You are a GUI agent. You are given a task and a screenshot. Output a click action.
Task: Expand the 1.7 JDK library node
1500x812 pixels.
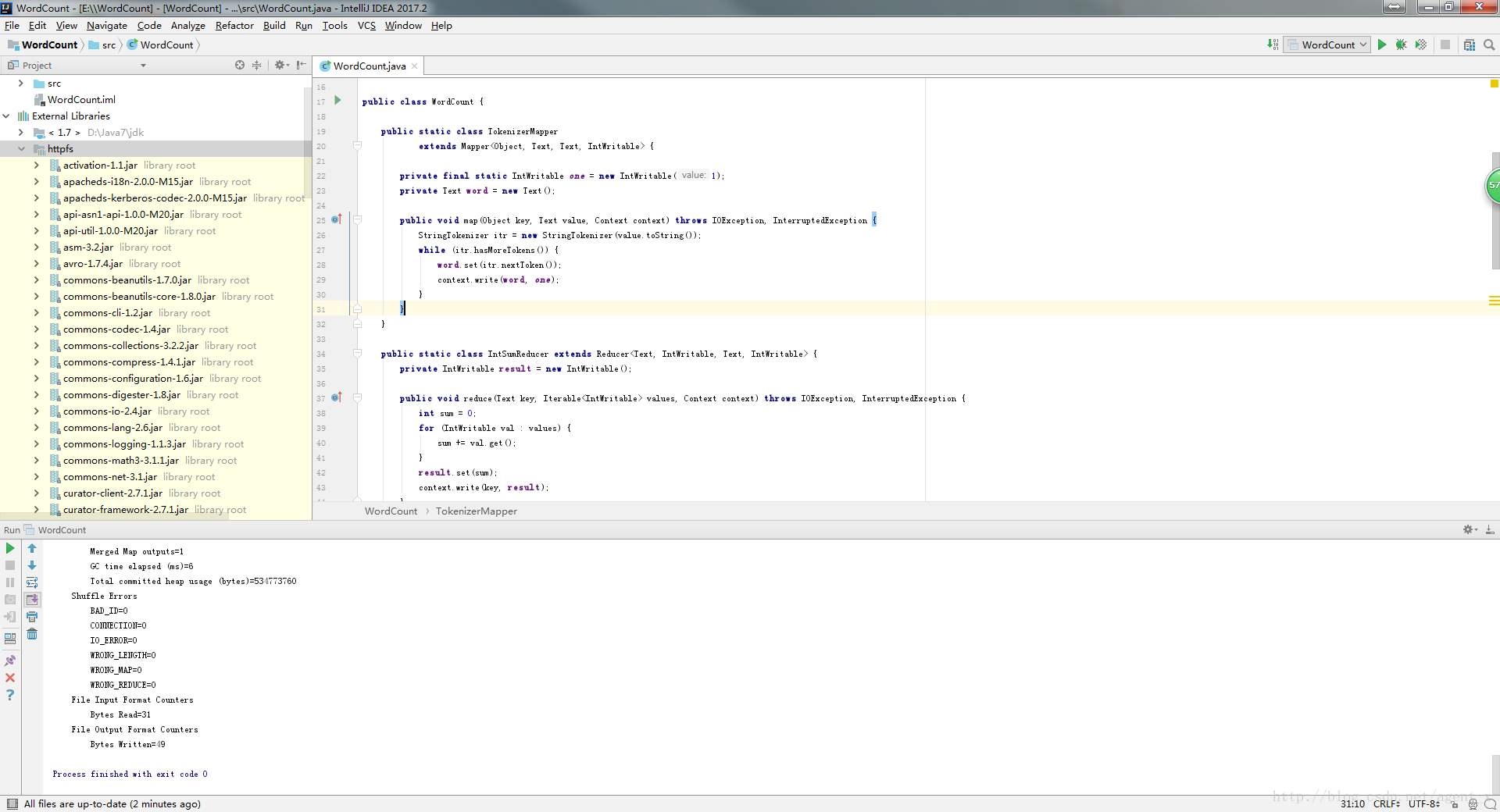[20, 132]
